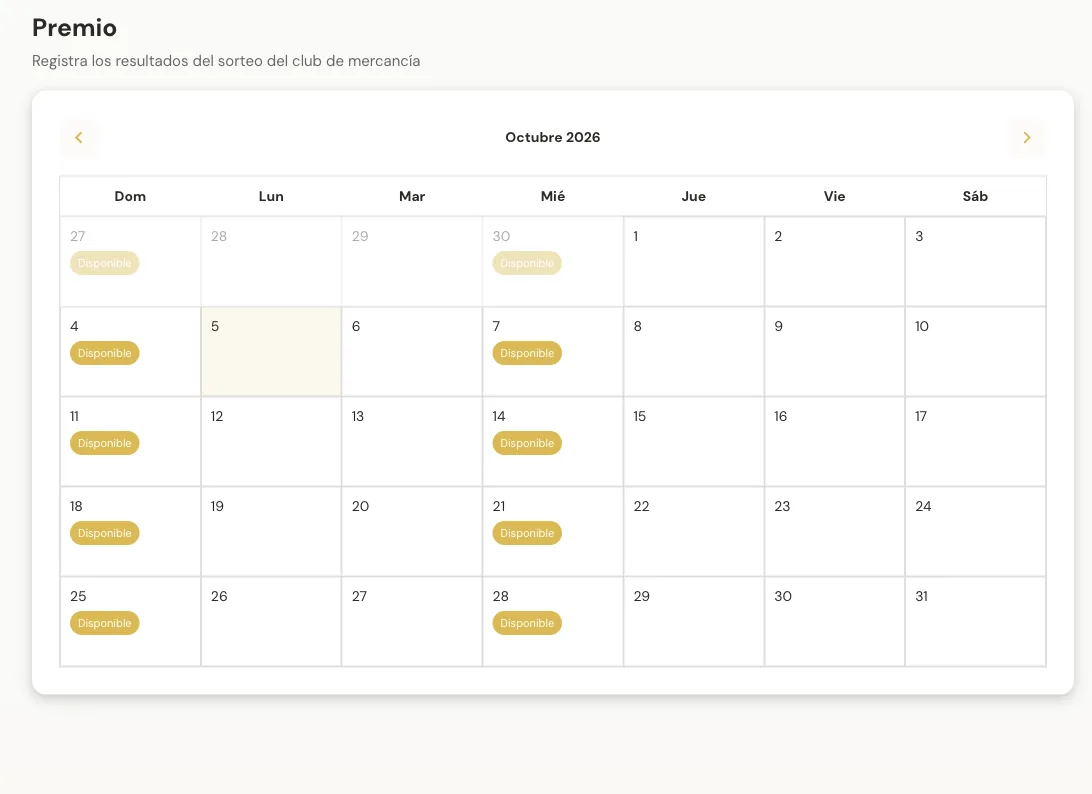Go to previous month using left chevron
The width and height of the screenshot is (1092, 794).
click(79, 137)
